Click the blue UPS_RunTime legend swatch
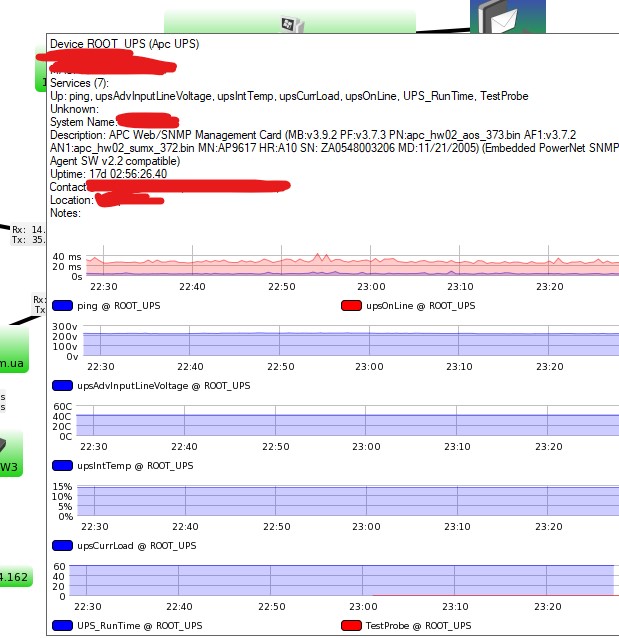This screenshot has width=619, height=638. pos(62,625)
